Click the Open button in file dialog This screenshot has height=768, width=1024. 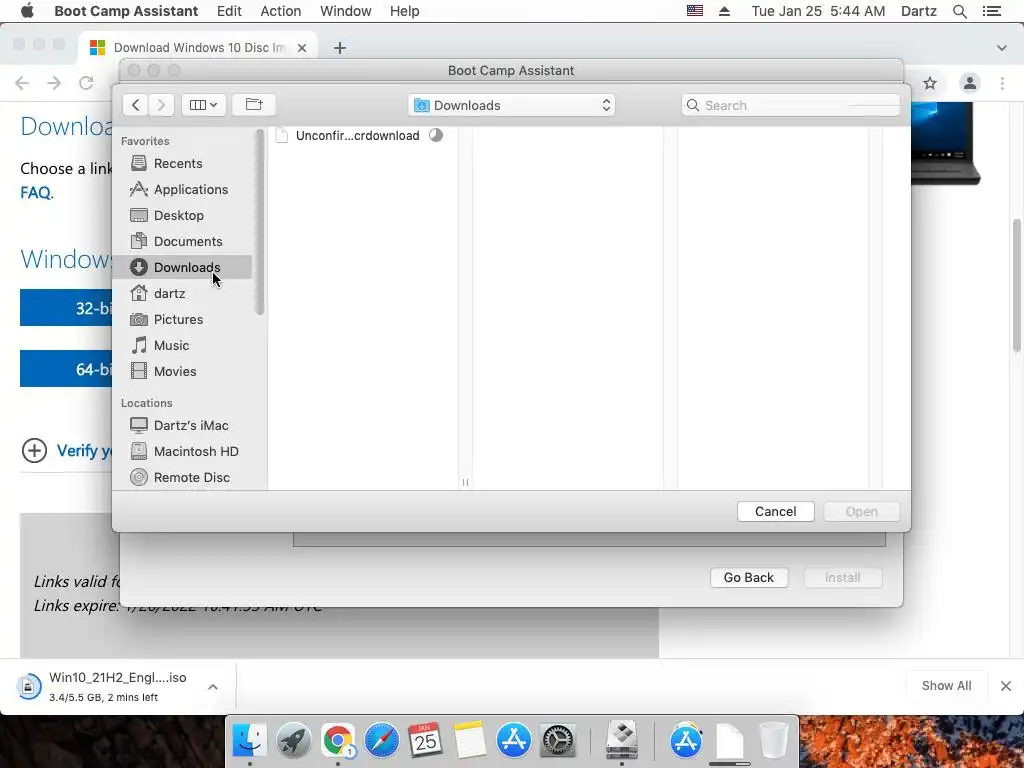[x=861, y=511]
